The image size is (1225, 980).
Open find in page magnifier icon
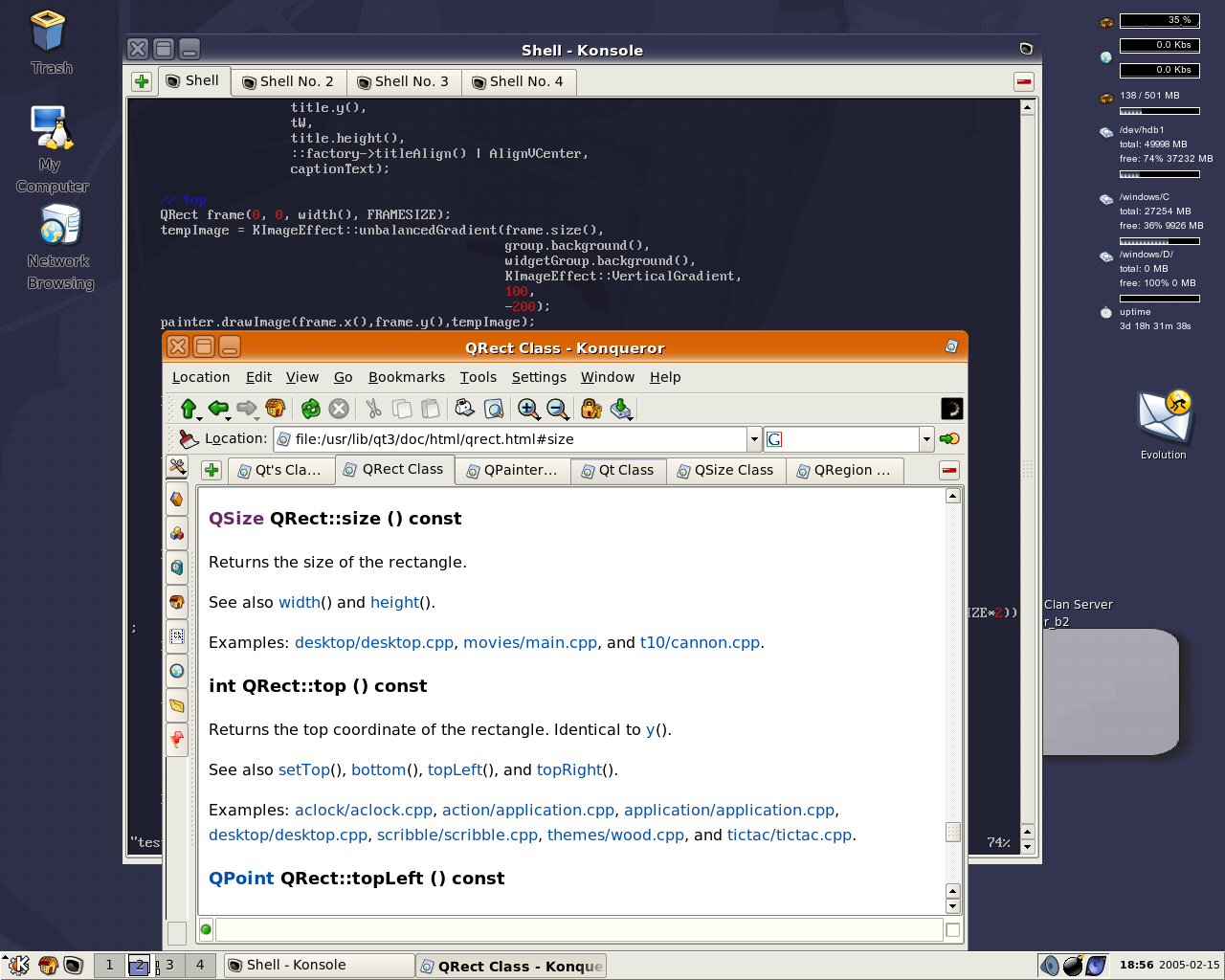tap(494, 409)
